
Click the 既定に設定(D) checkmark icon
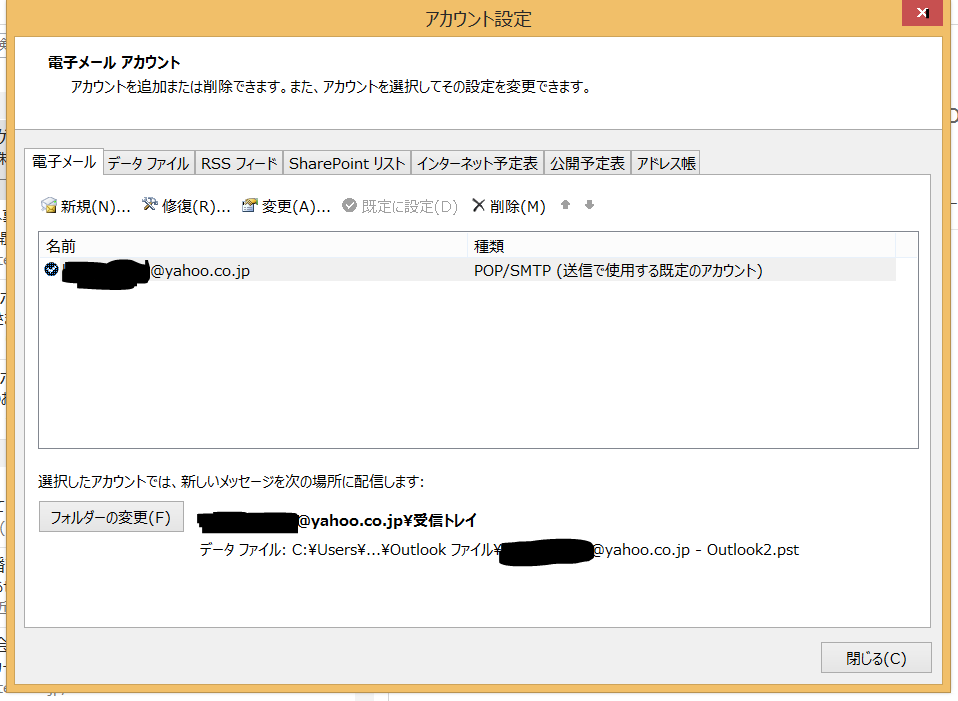click(x=349, y=205)
